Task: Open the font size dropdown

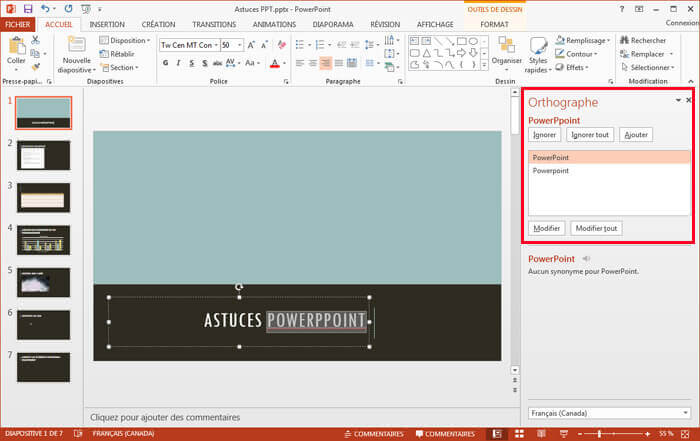Action: 240,45
